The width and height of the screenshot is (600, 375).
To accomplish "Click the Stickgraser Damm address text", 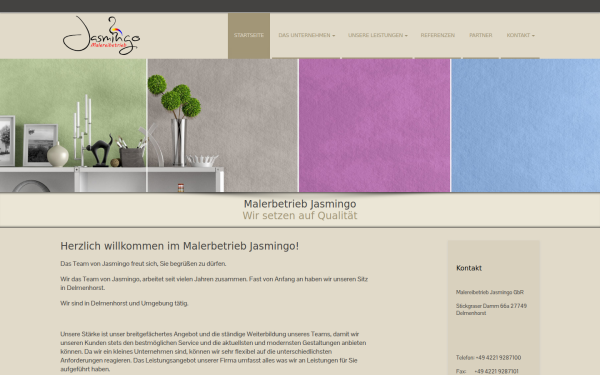I will (x=491, y=309).
